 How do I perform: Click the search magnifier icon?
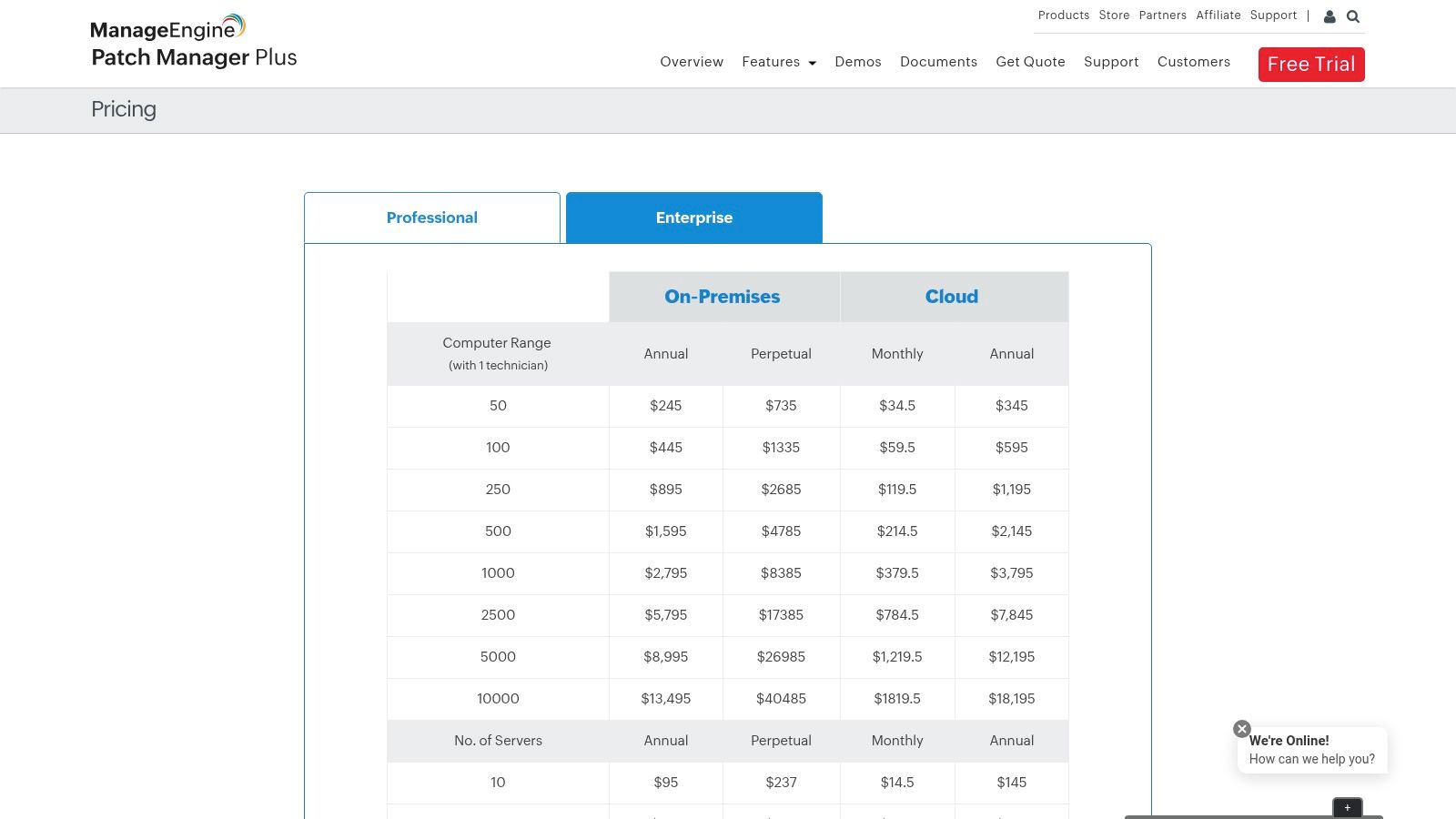[x=1353, y=16]
